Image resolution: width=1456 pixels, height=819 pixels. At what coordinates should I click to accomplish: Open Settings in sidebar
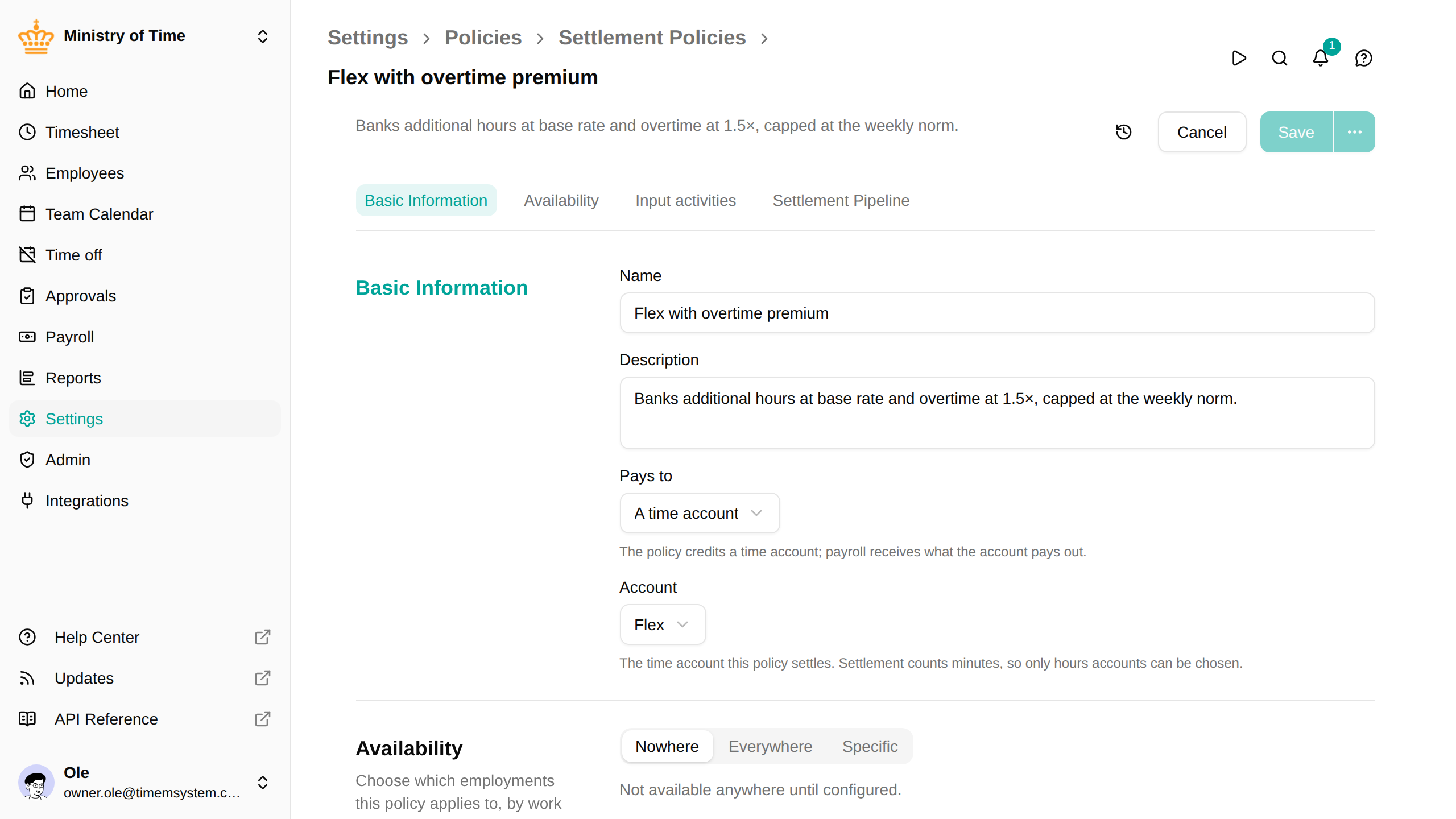144,419
